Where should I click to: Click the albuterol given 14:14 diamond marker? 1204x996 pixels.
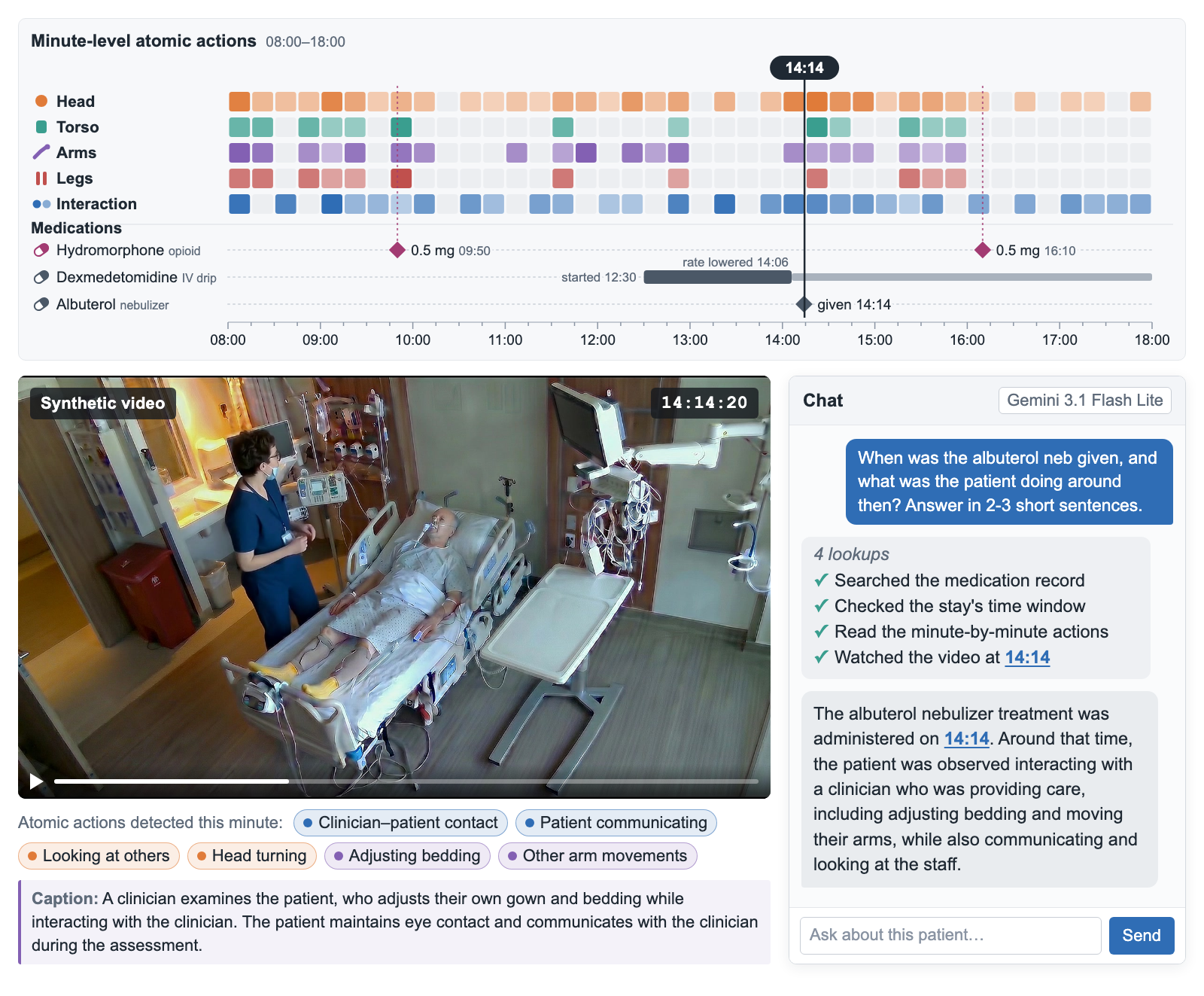[x=804, y=304]
